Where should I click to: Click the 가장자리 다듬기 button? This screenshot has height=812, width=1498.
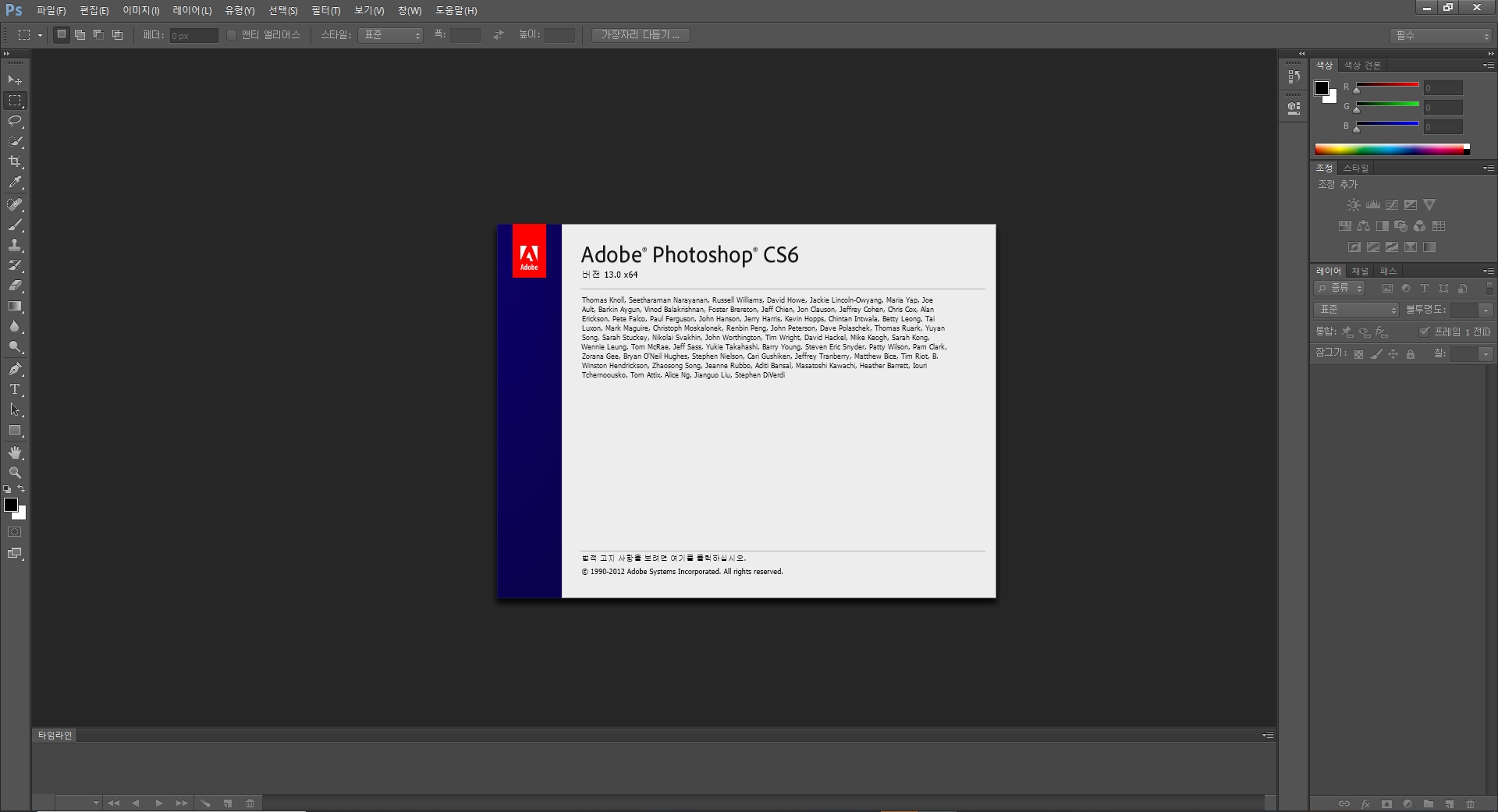pyautogui.click(x=641, y=35)
